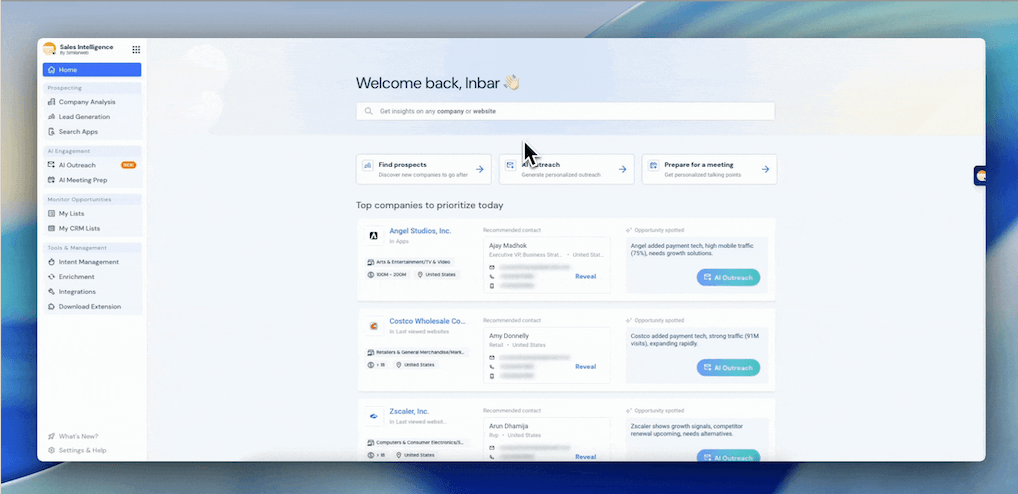Click the Arts & Entertainment/TV & Video tag

tap(410, 262)
